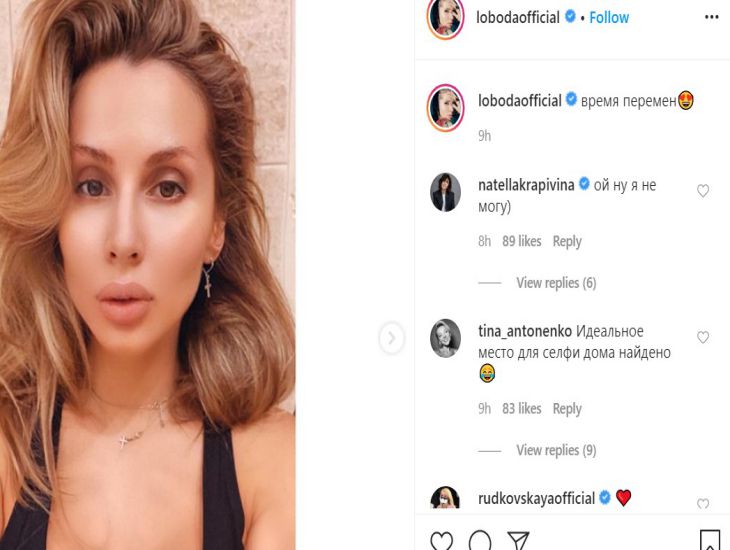Open the comment bubble icon
The image size is (730, 550).
tap(480, 542)
